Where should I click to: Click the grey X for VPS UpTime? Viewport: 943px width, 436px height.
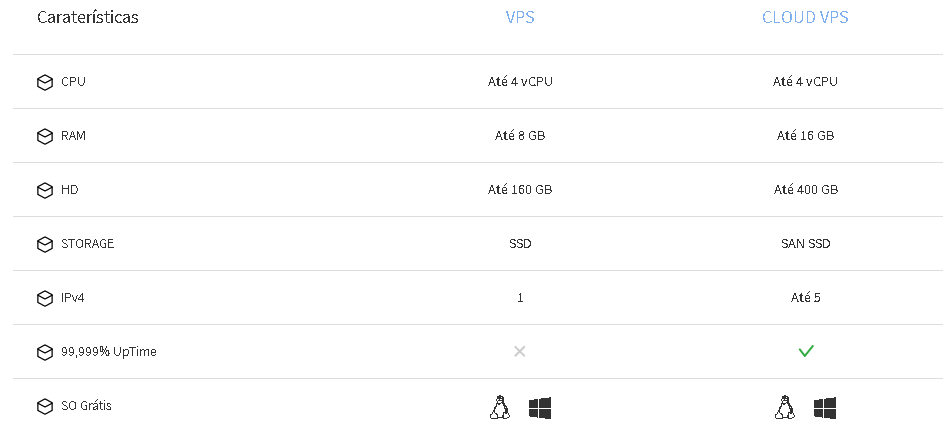click(520, 351)
